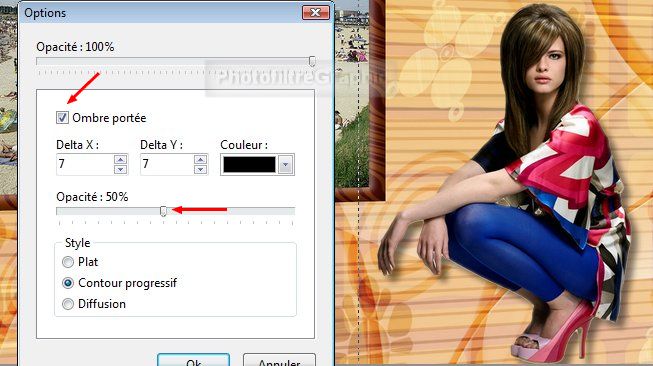Image resolution: width=653 pixels, height=366 pixels.
Task: Click the Delta Y input field
Action: click(x=167, y=164)
